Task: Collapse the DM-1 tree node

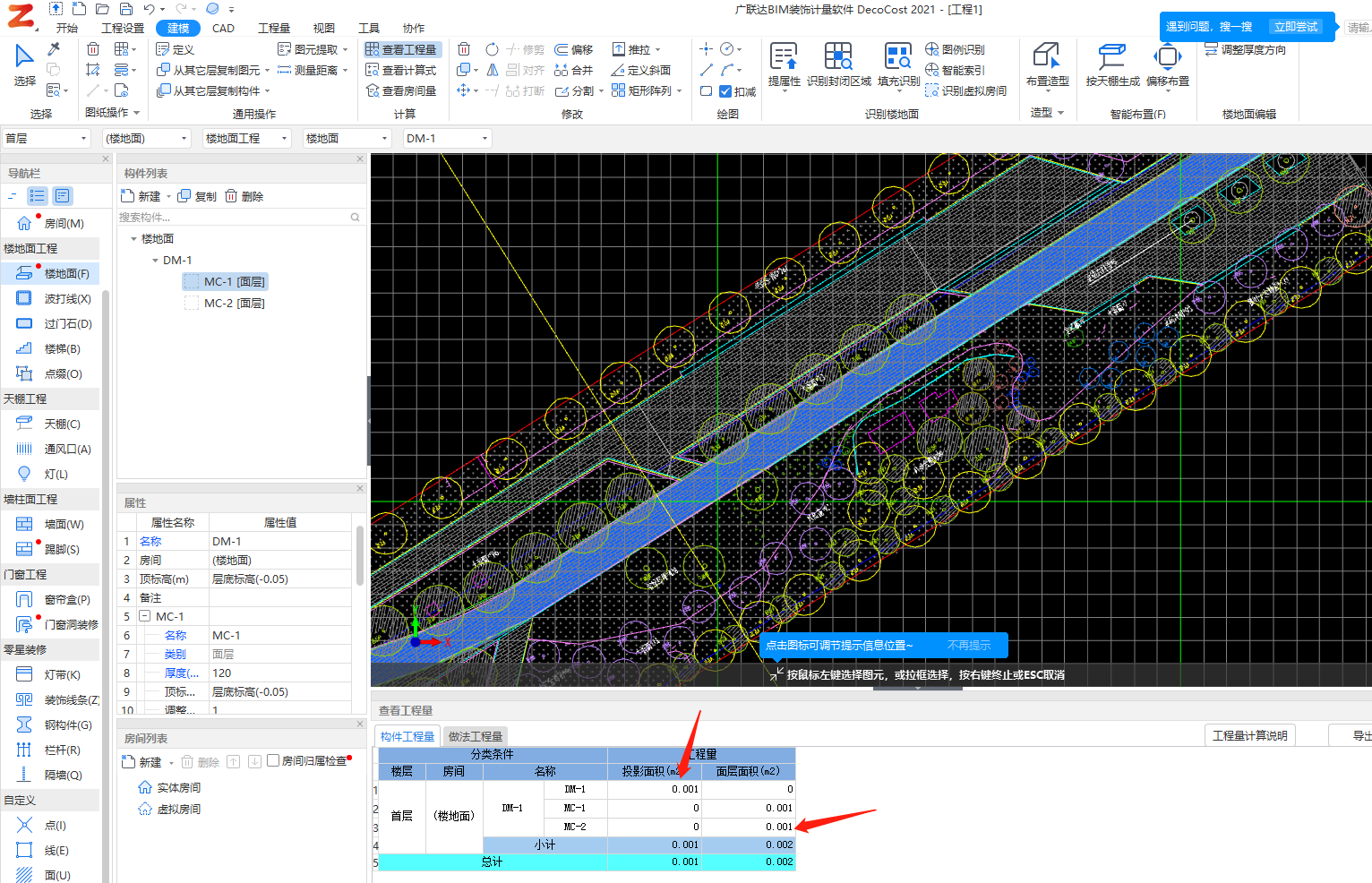Action: pyautogui.click(x=155, y=261)
